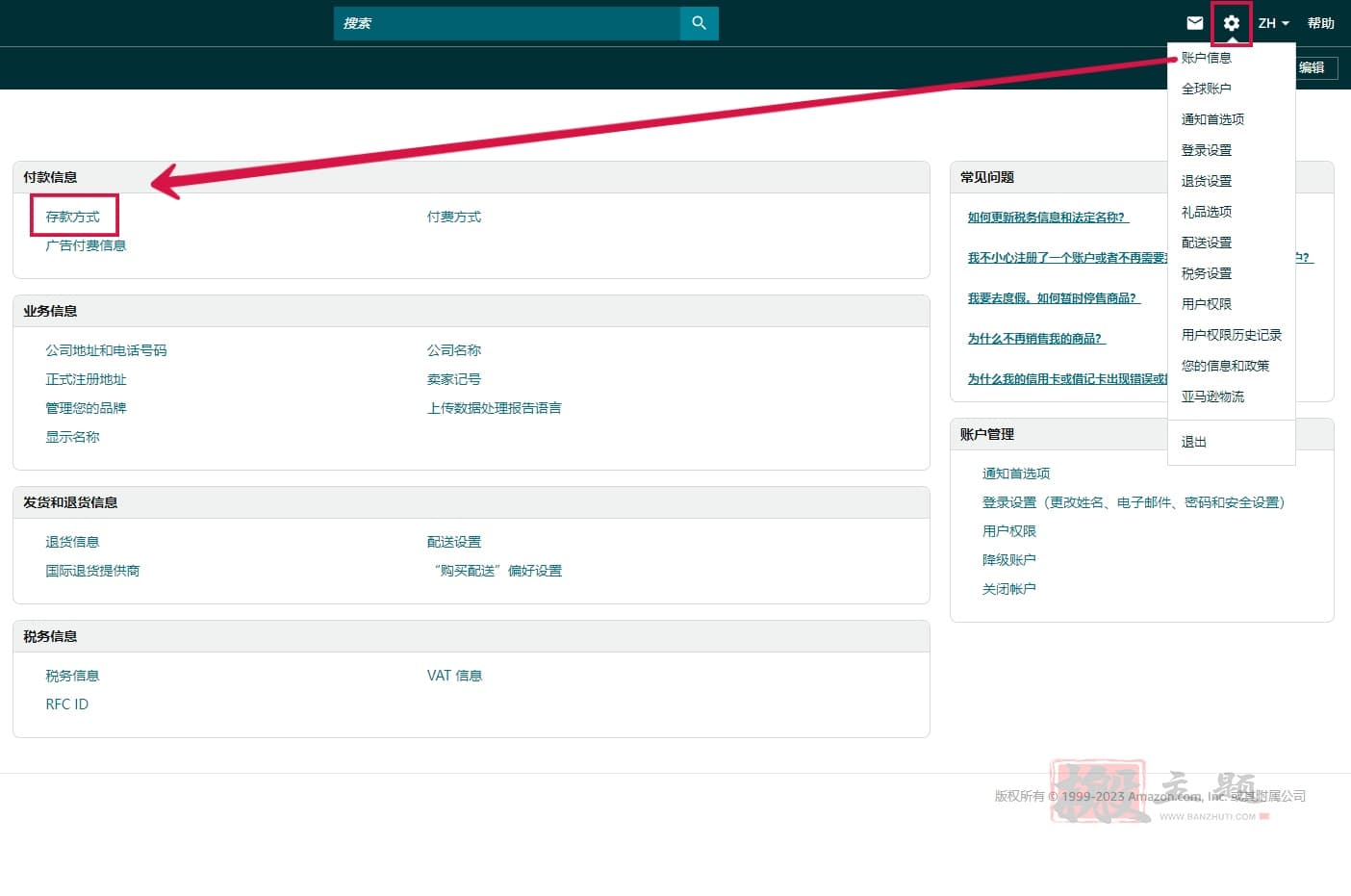Open the mail envelope icon
1351x896 pixels.
(x=1194, y=23)
